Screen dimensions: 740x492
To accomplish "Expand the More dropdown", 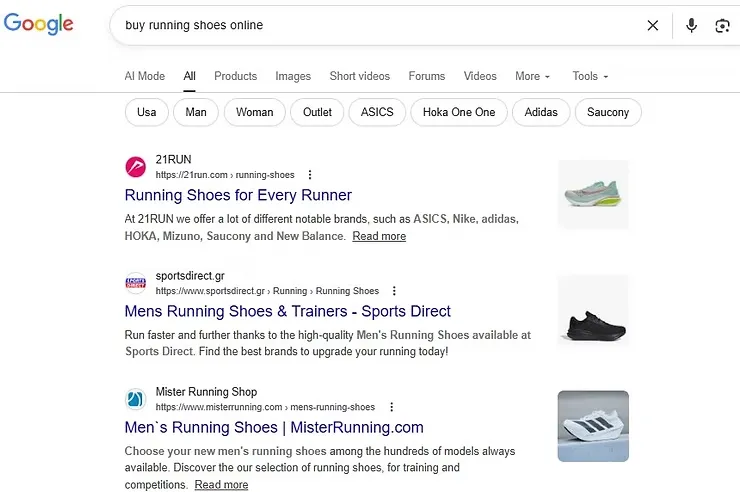I will click(x=532, y=76).
